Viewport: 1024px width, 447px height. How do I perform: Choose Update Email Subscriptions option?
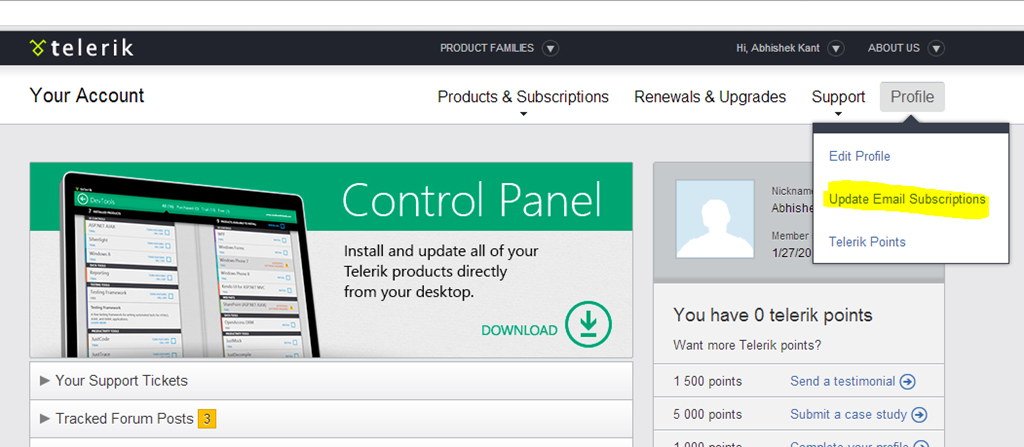pyautogui.click(x=907, y=199)
